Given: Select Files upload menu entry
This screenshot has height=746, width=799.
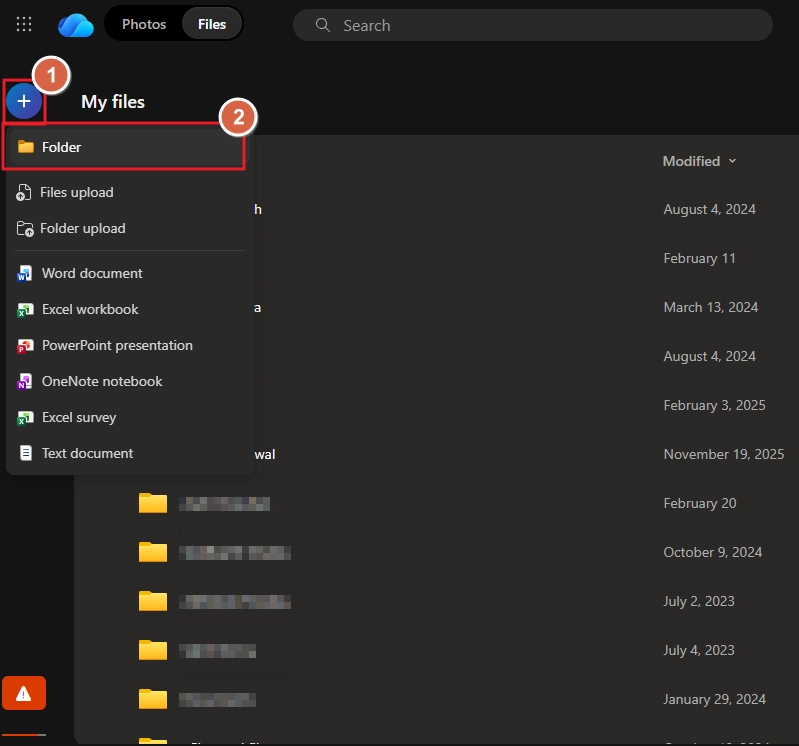Looking at the screenshot, I should [x=130, y=193].
